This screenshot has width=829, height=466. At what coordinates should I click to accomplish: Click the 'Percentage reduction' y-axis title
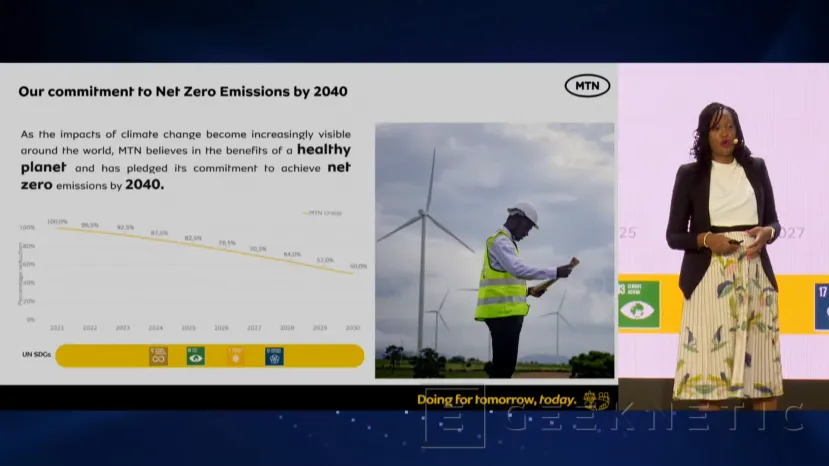click(x=20, y=273)
